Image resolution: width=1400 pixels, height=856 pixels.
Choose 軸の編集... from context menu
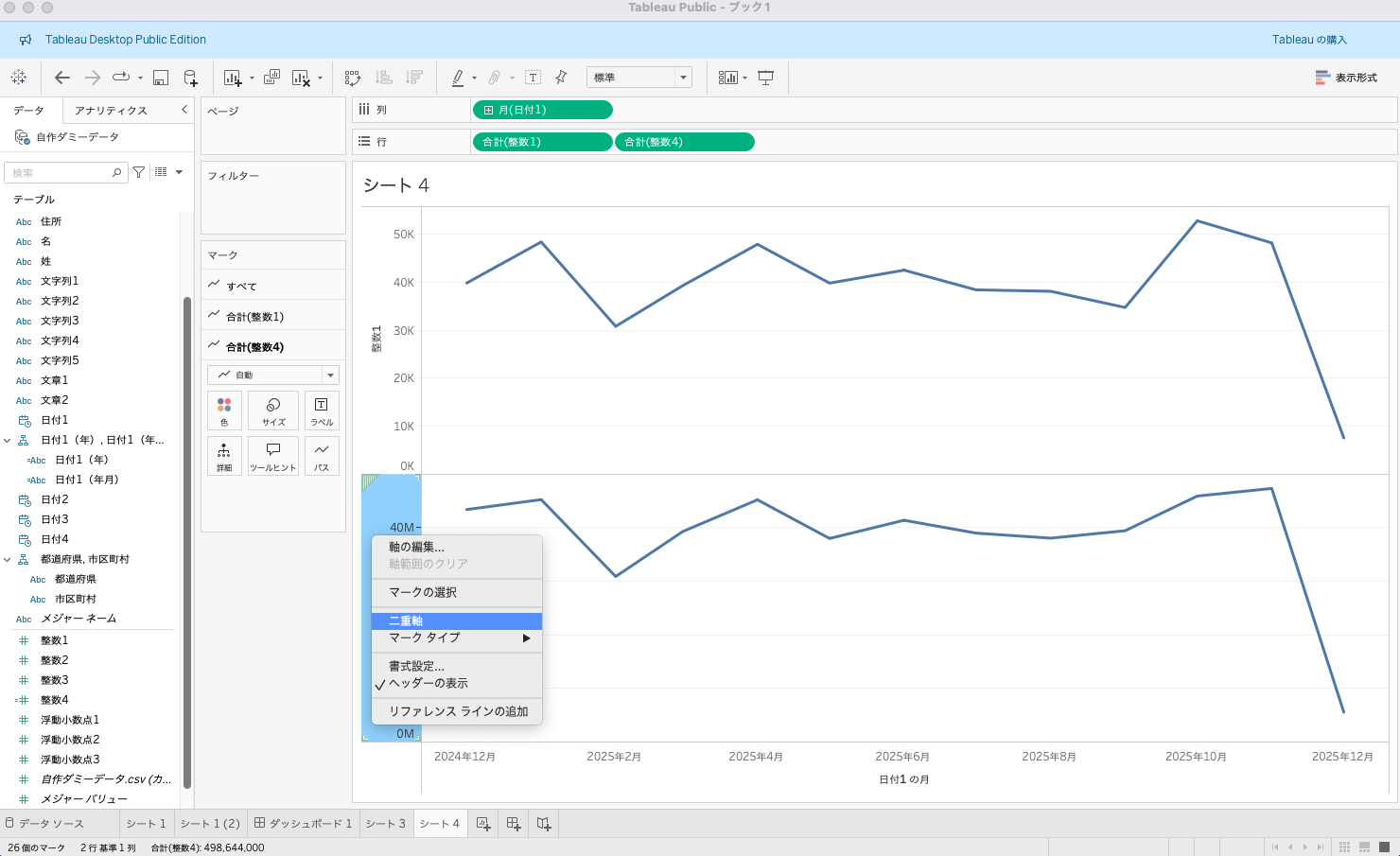(417, 547)
